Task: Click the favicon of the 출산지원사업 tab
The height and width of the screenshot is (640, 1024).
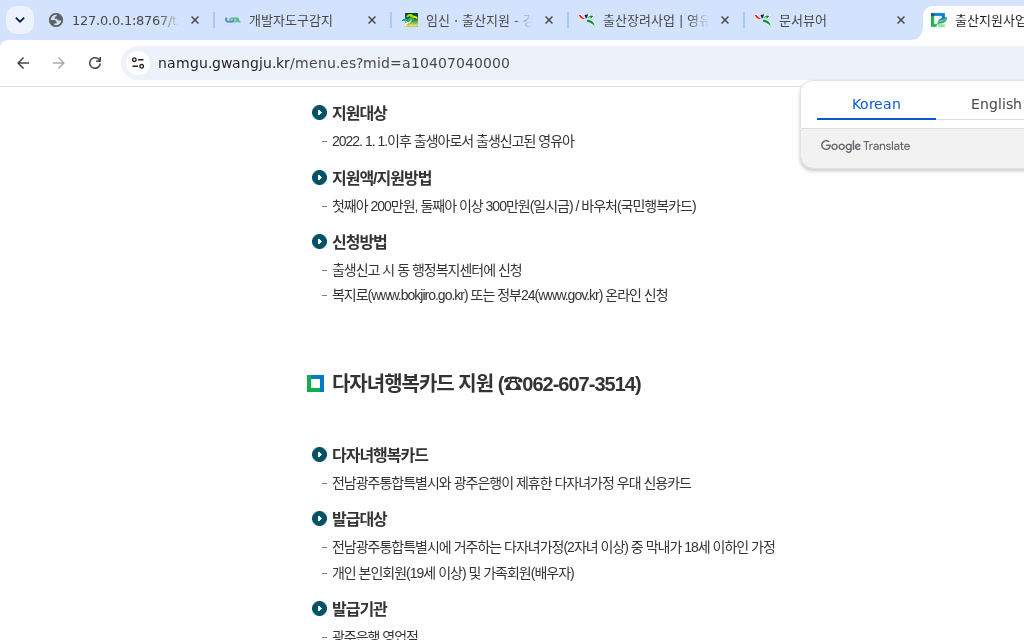Action: tap(938, 20)
